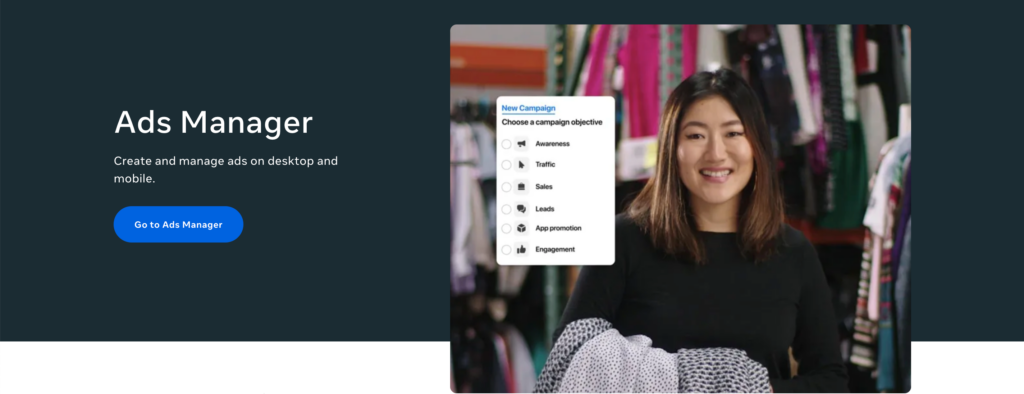Select the Leads radio button

507,209
